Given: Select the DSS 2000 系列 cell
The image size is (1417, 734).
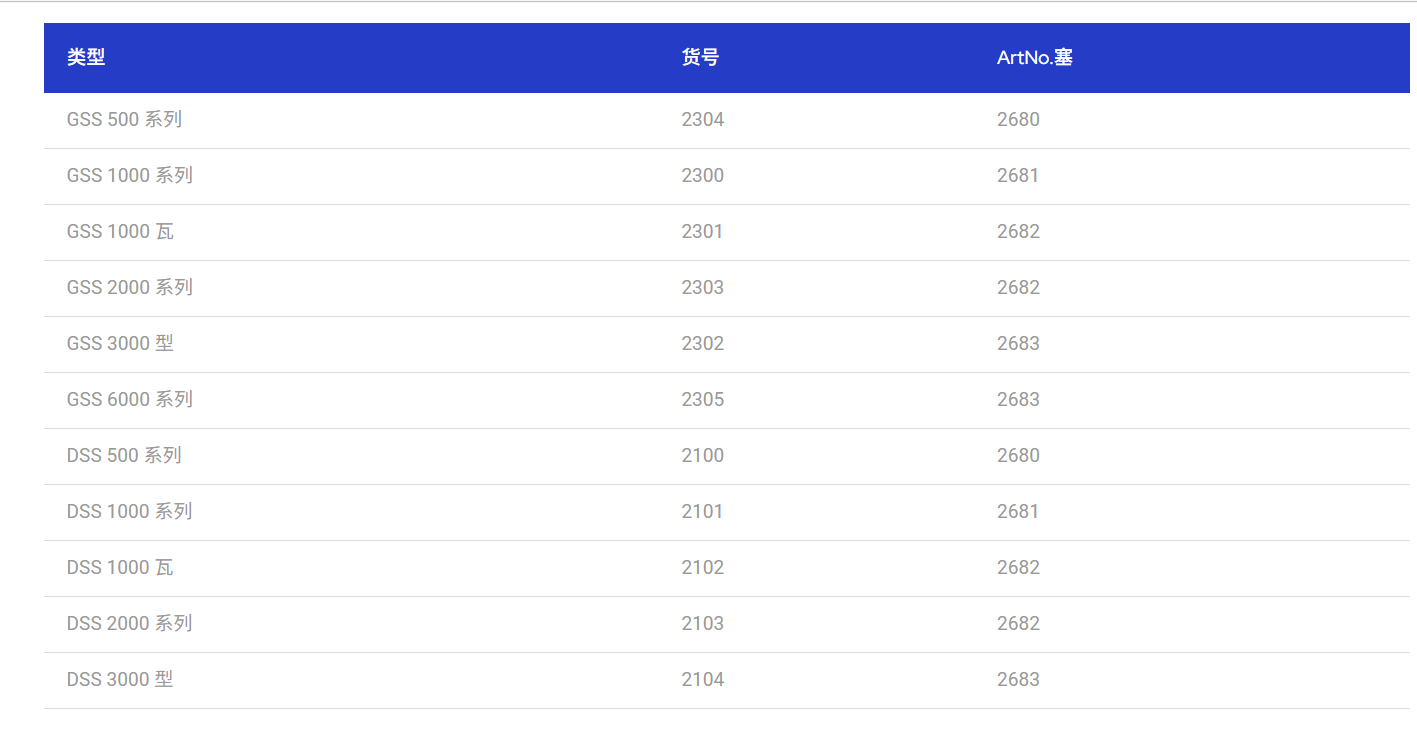Looking at the screenshot, I should point(129,624).
